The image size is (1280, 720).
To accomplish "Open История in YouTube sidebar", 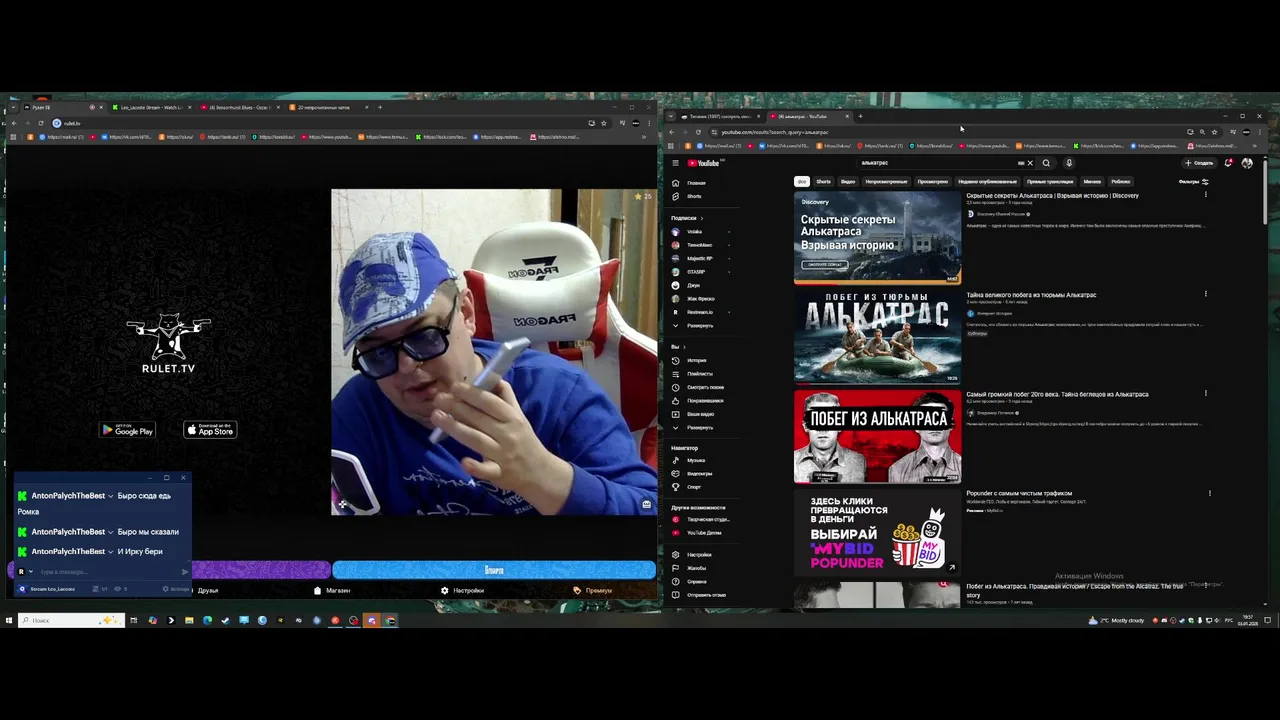I will (x=698, y=360).
